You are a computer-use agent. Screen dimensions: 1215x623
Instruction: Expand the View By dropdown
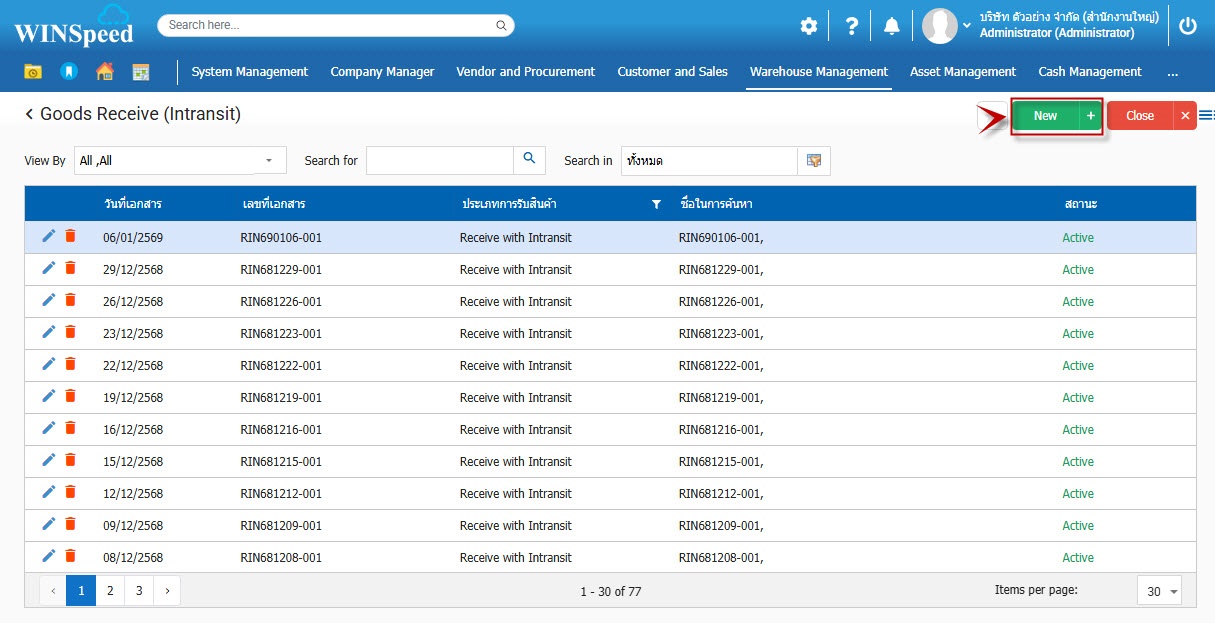tap(269, 160)
